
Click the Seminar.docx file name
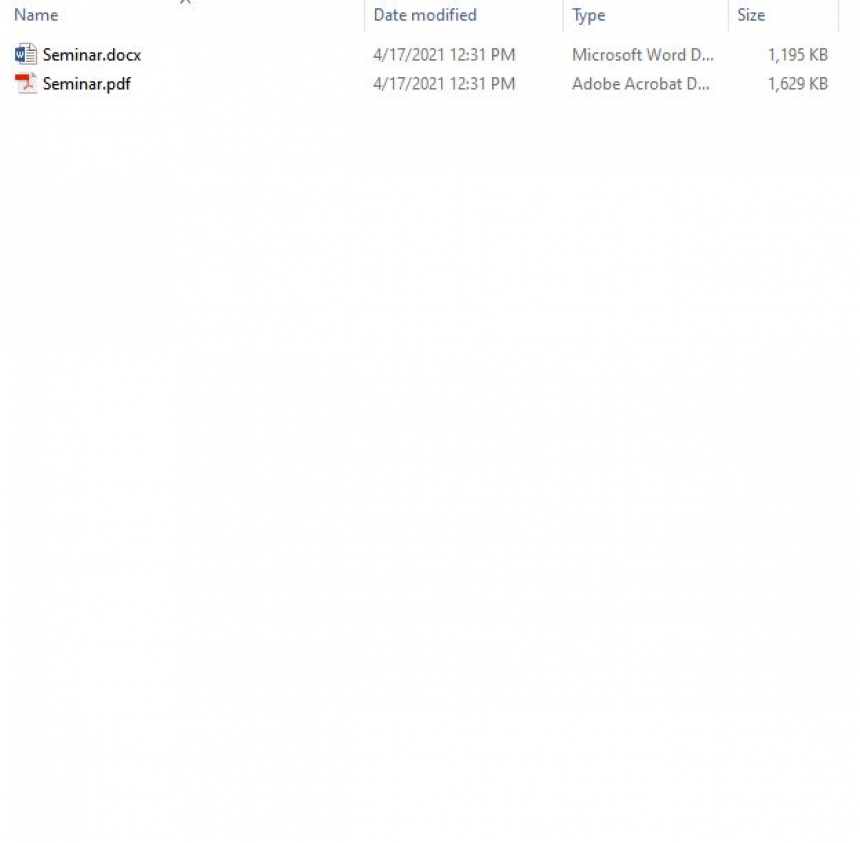pos(92,55)
